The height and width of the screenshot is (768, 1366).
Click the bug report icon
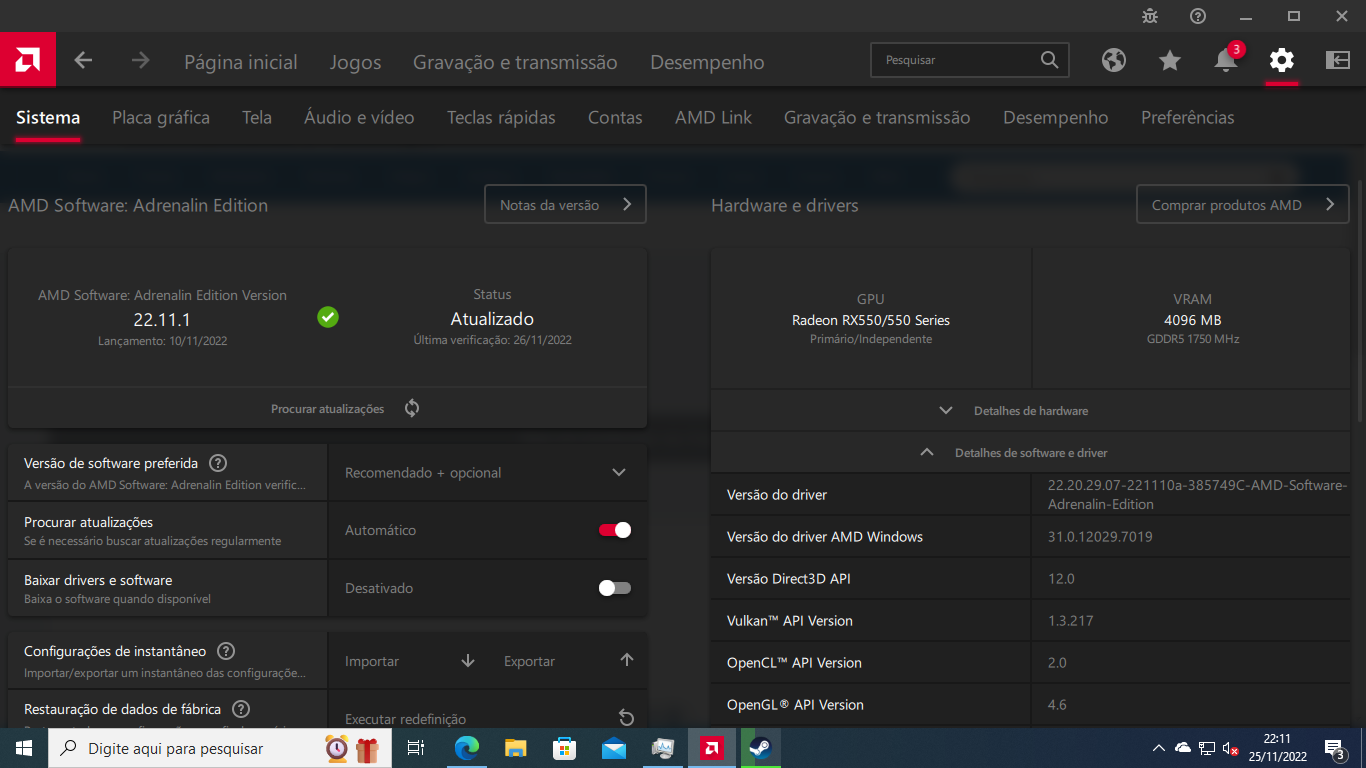coord(1150,16)
